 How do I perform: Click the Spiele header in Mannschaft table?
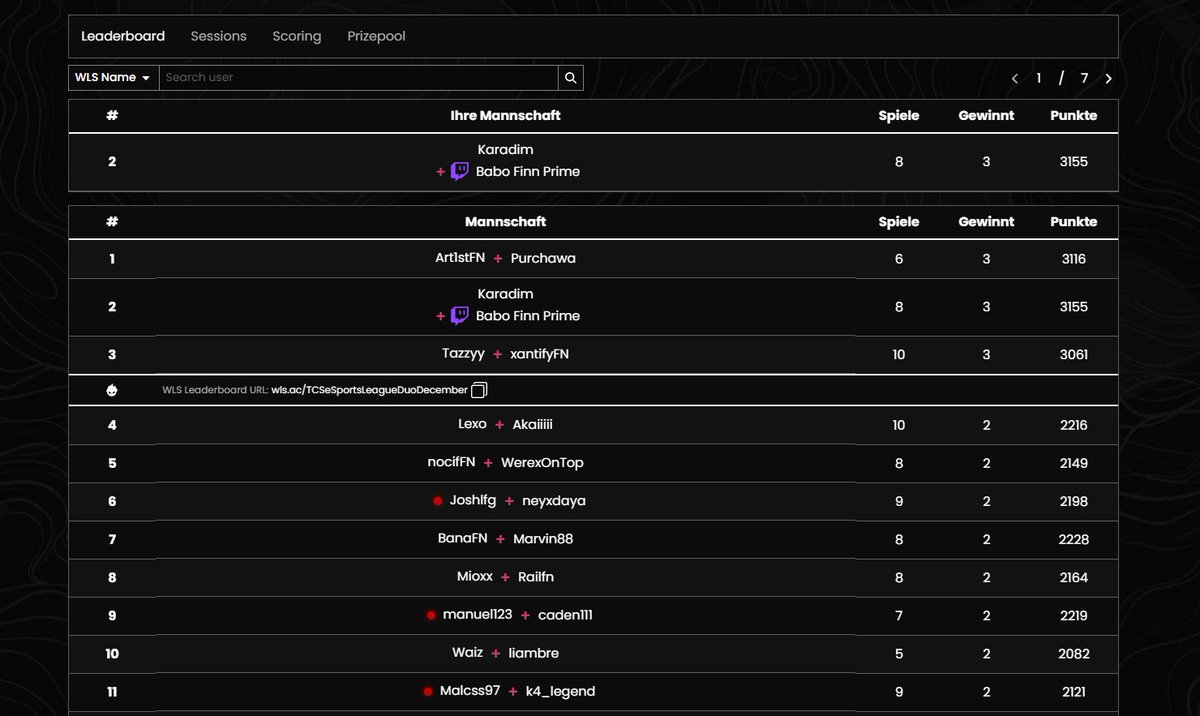tap(898, 221)
